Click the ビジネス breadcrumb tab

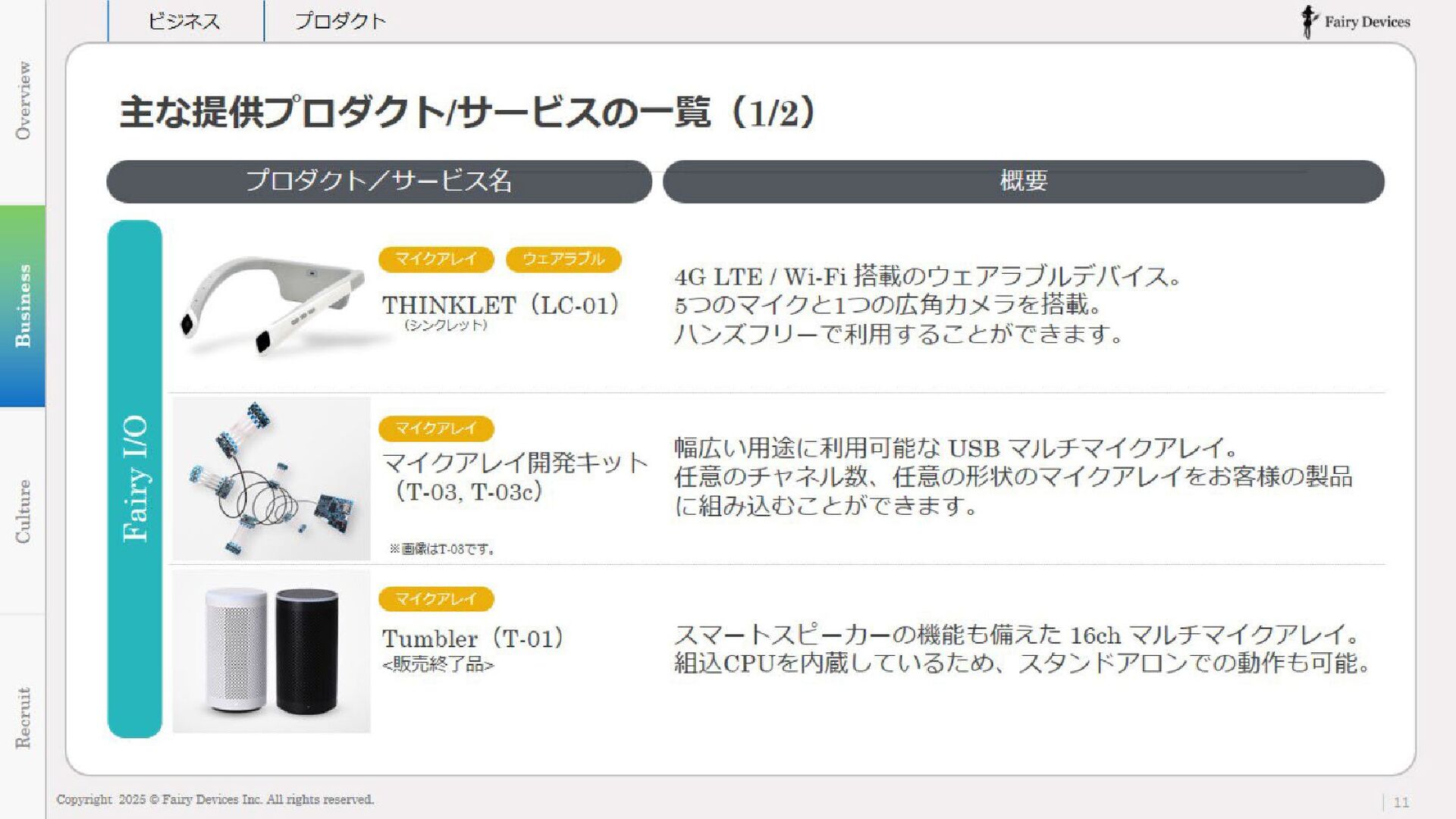coord(184,21)
